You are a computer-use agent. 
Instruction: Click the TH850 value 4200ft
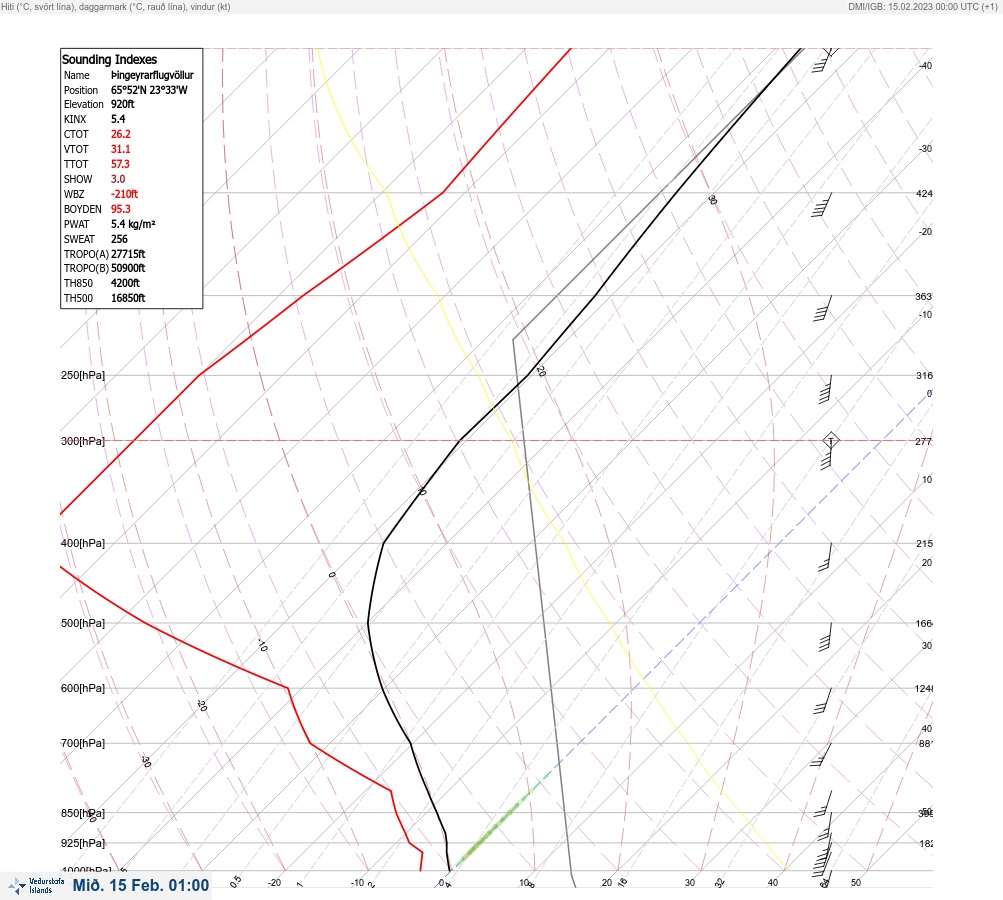[125, 283]
